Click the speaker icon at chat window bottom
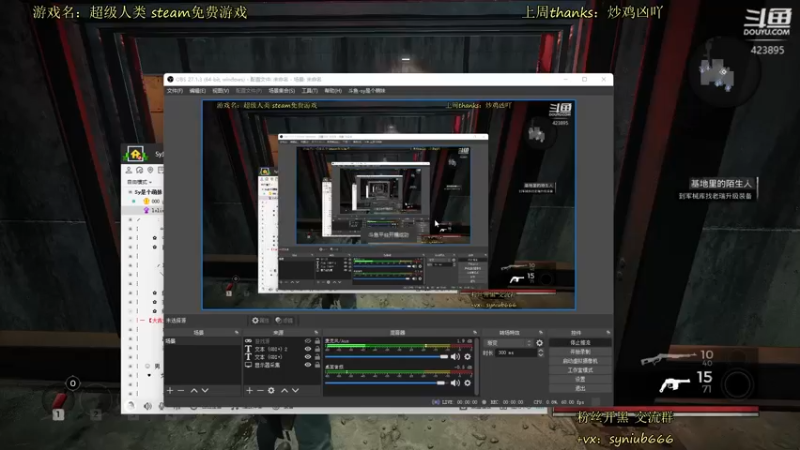The image size is (800, 450). [147, 406]
